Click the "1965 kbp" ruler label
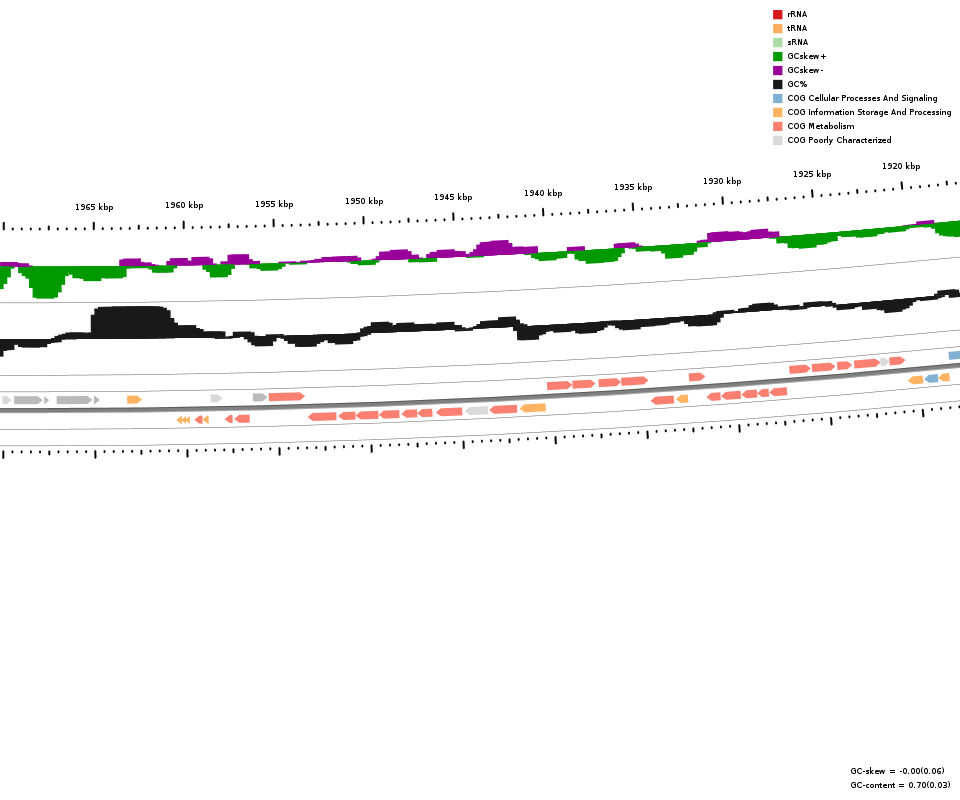Image resolution: width=960 pixels, height=800 pixels. pos(94,207)
